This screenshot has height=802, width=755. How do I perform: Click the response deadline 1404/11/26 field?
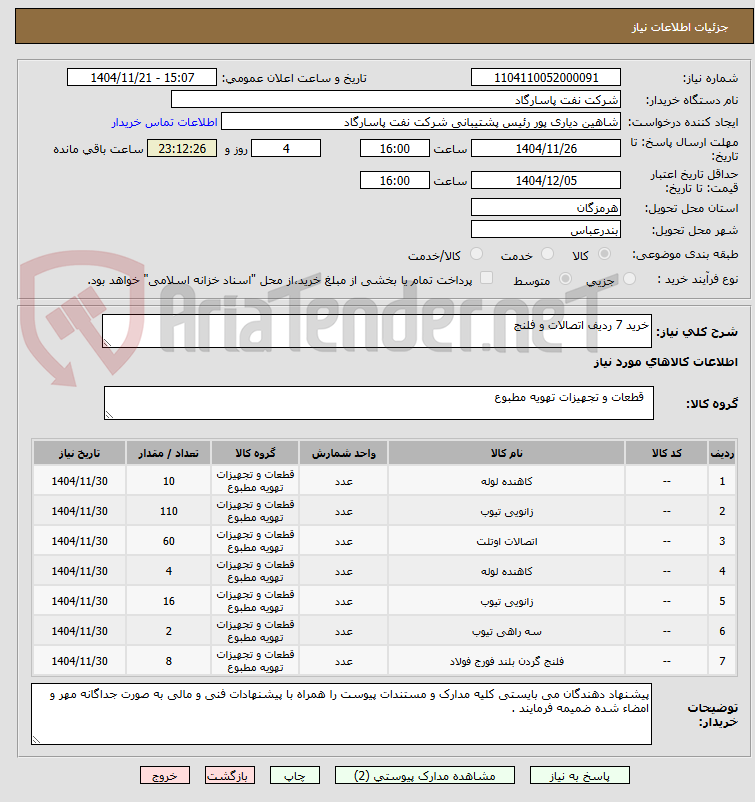tap(546, 148)
